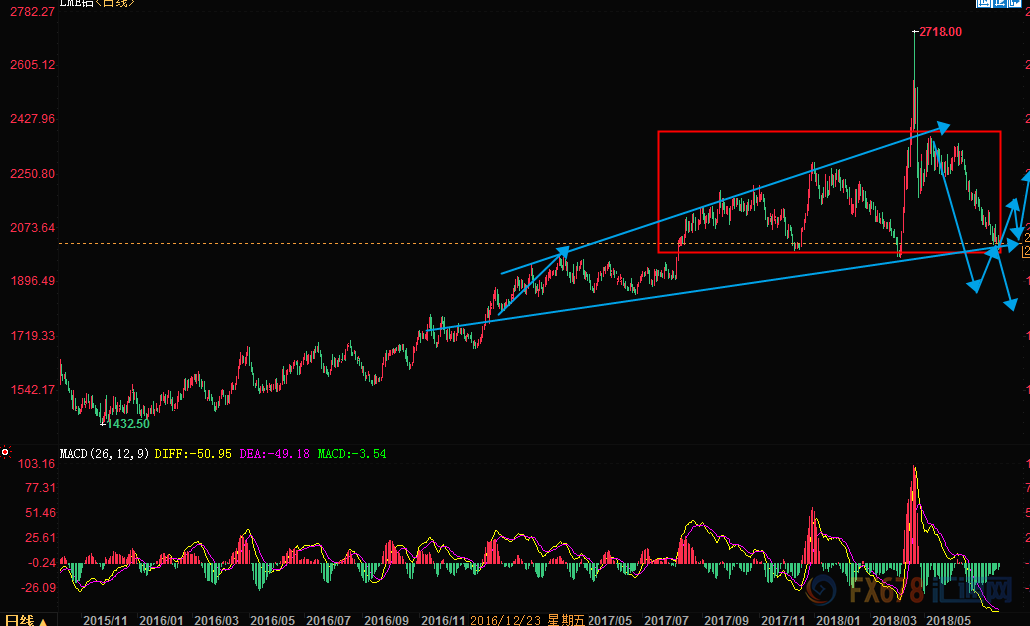The width and height of the screenshot is (1030, 626).
Task: Click the 1896.49 price axis label
Action: [33, 281]
